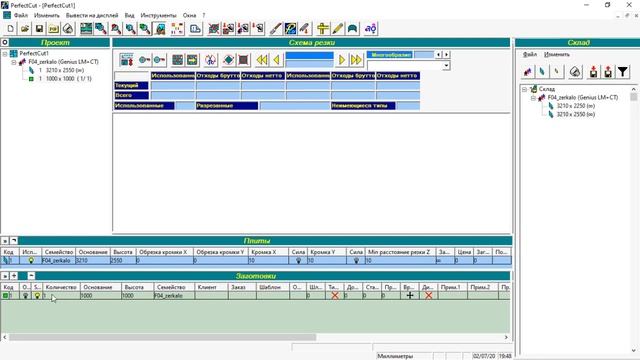Click the funnel filter icon in Склад
This screenshot has width=640, height=360.
tap(622, 72)
